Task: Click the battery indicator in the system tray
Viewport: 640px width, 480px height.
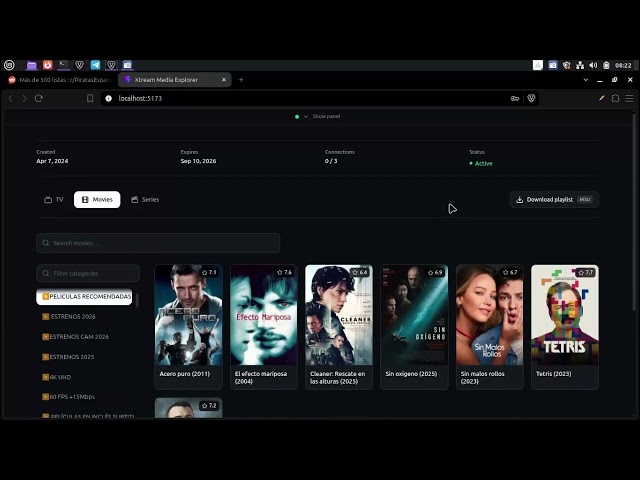Action: pyautogui.click(x=606, y=65)
